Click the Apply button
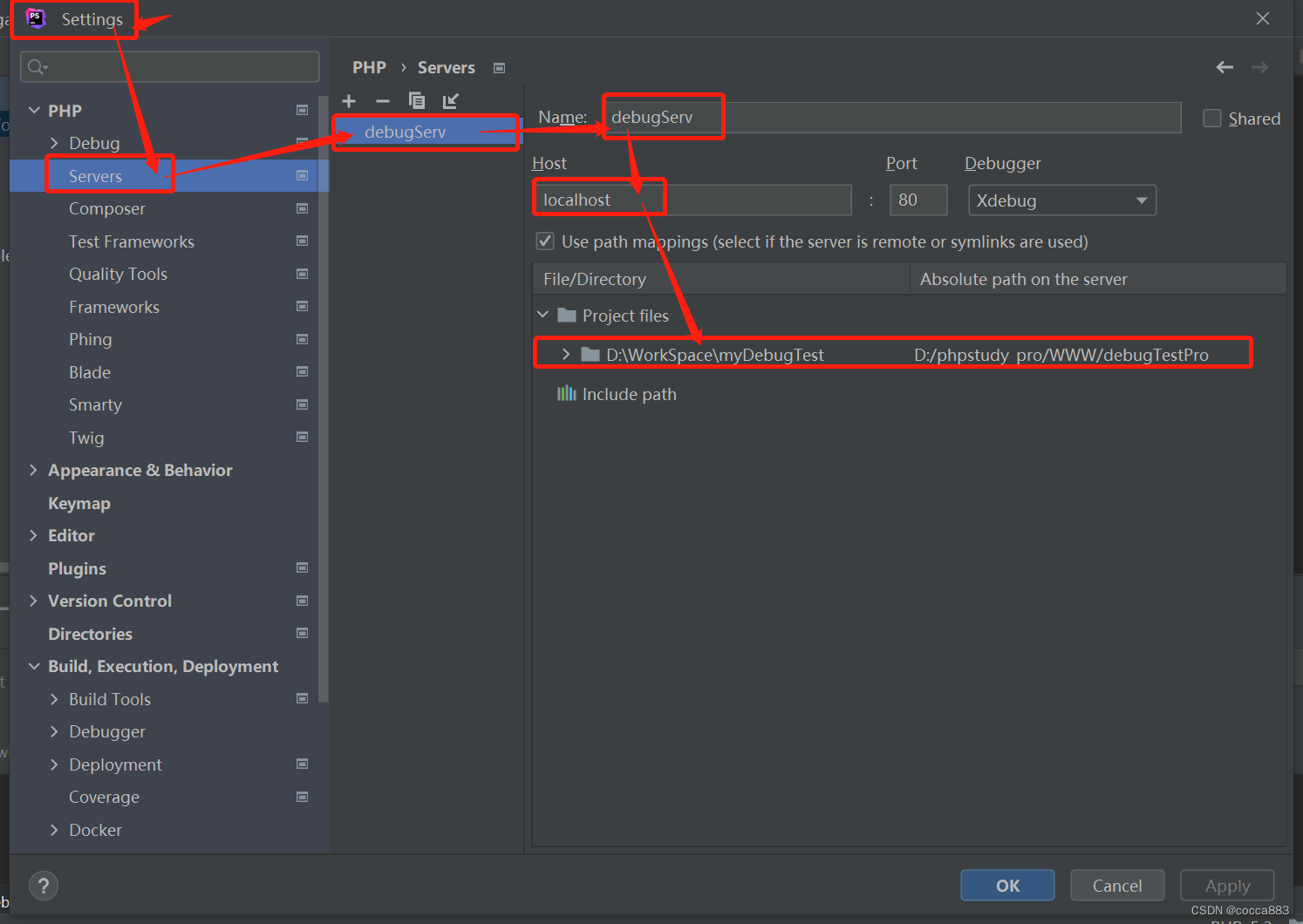 tap(1227, 886)
